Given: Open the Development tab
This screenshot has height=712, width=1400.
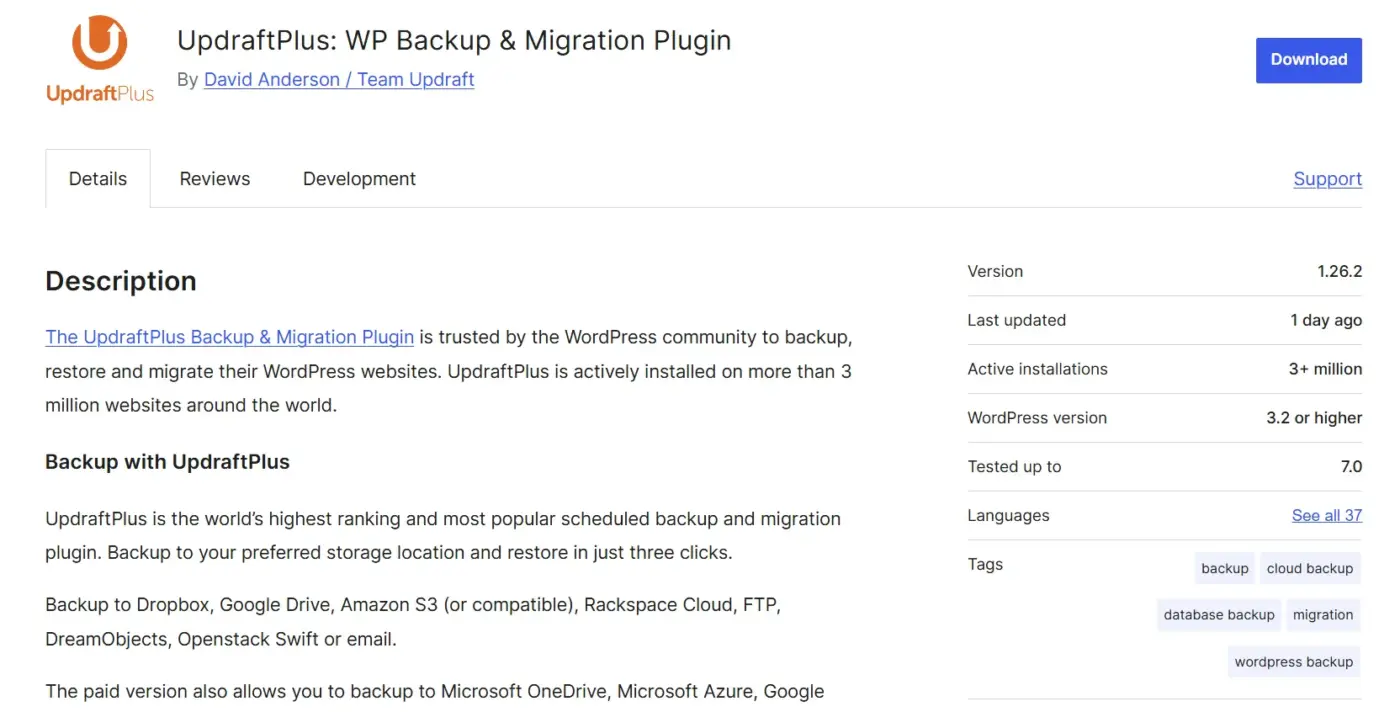Looking at the screenshot, I should [x=359, y=179].
